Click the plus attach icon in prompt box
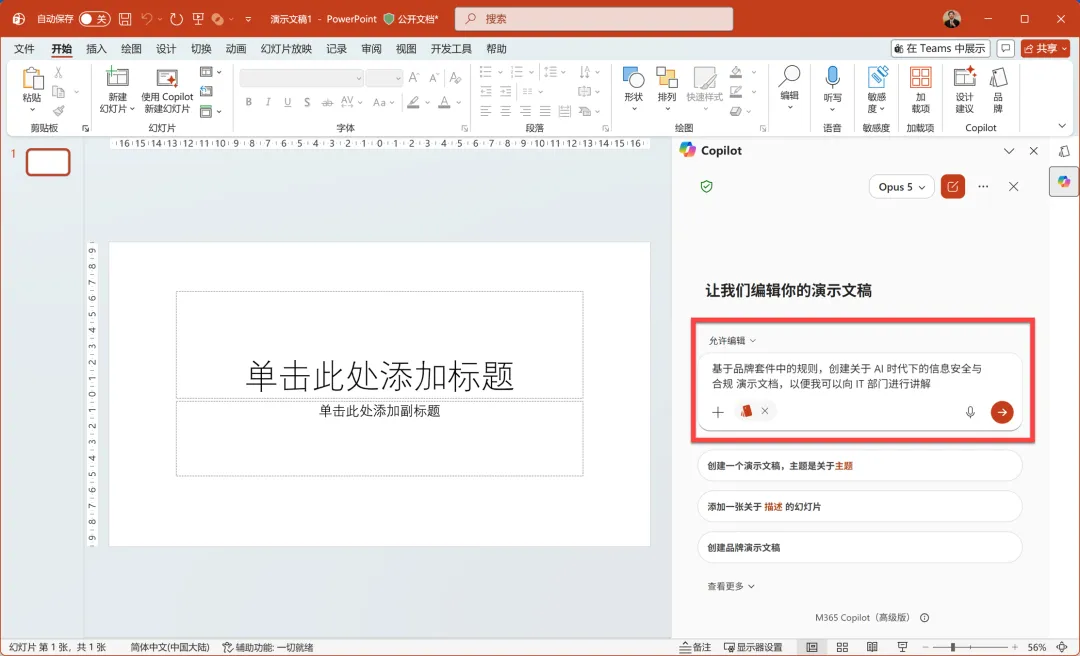Image resolution: width=1080 pixels, height=656 pixels. (718, 412)
